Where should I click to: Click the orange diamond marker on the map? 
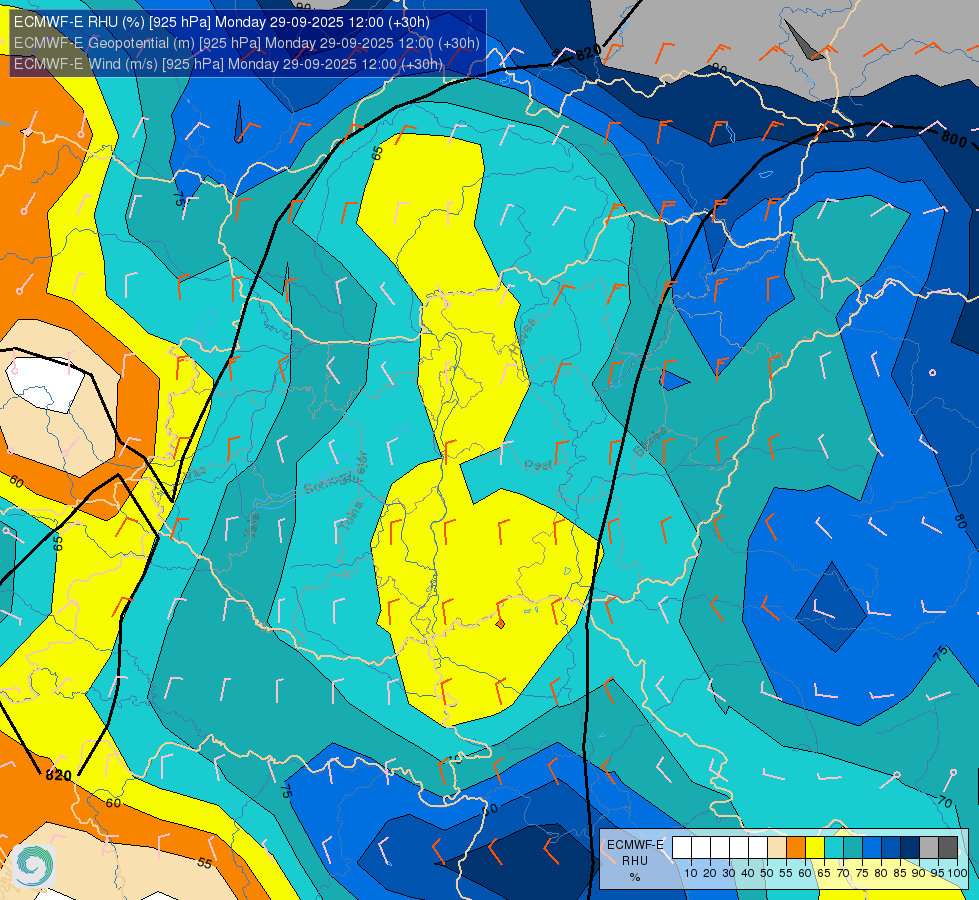(500, 624)
